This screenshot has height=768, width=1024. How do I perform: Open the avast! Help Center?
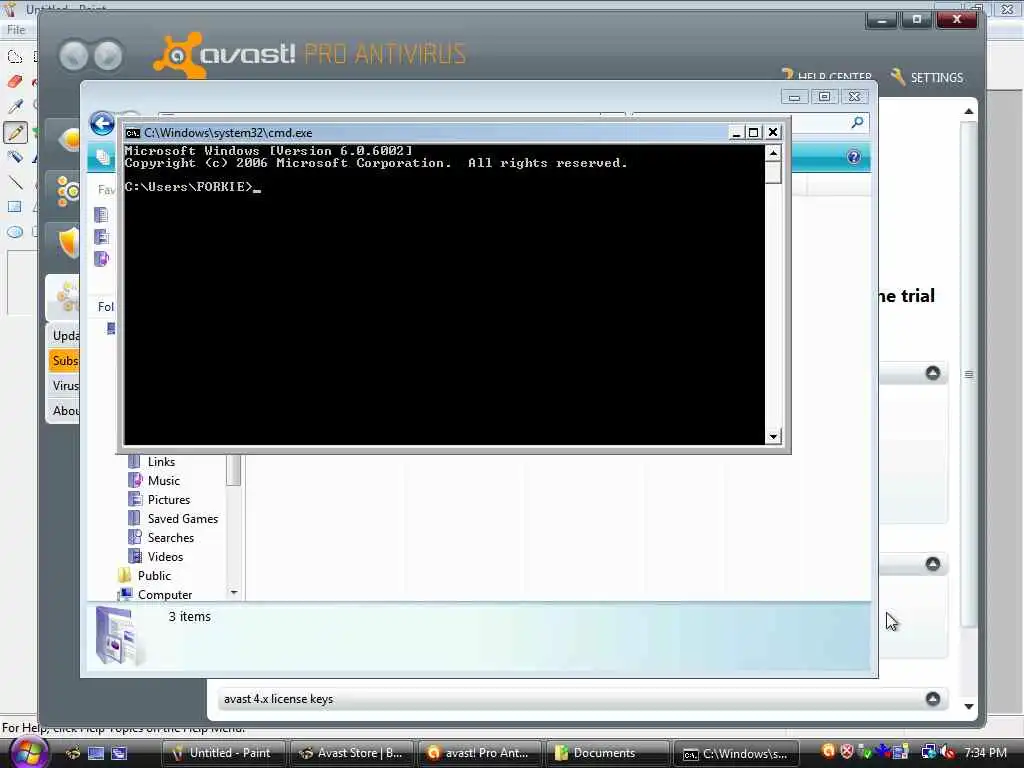tap(827, 75)
